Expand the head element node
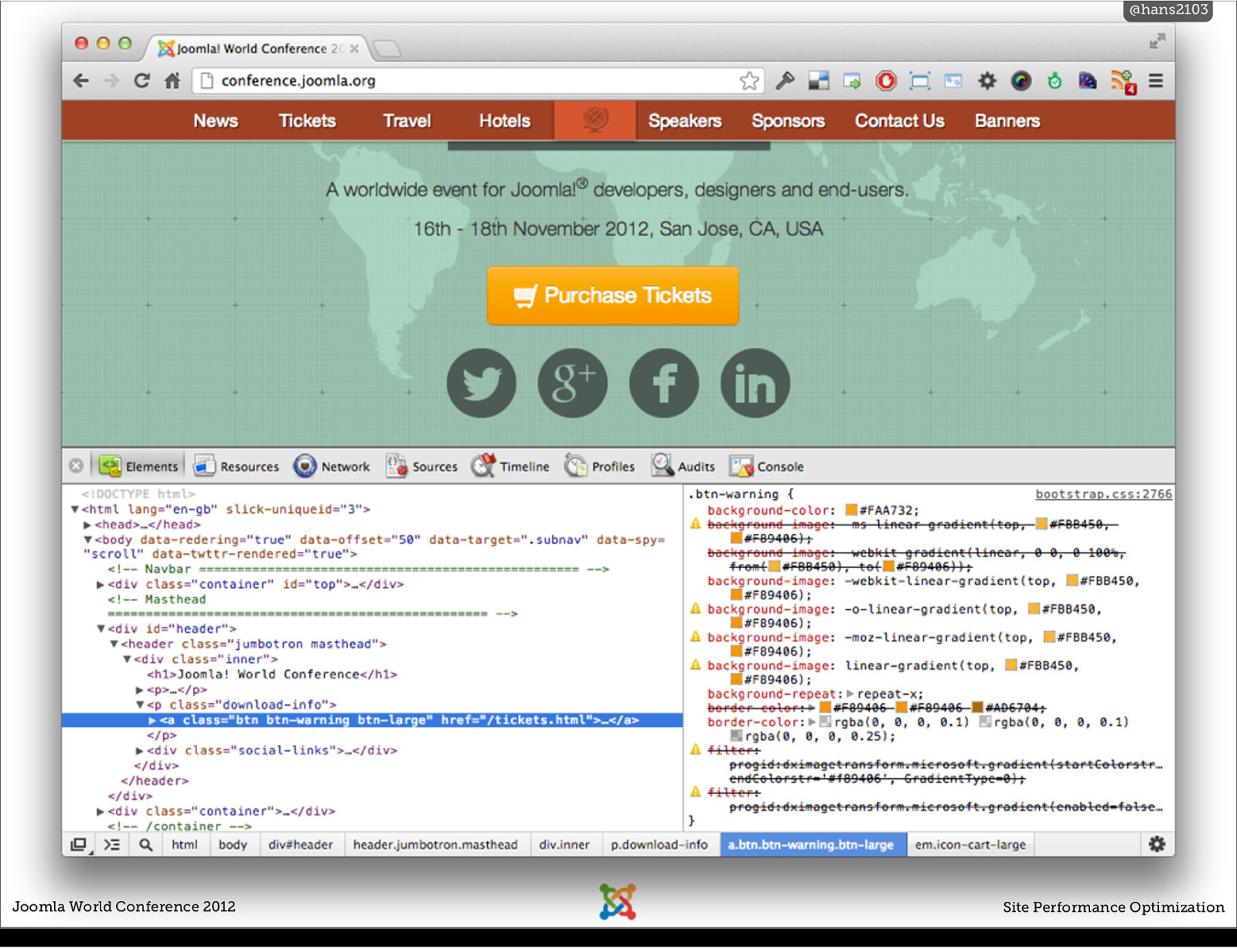1237x952 pixels. tap(87, 525)
